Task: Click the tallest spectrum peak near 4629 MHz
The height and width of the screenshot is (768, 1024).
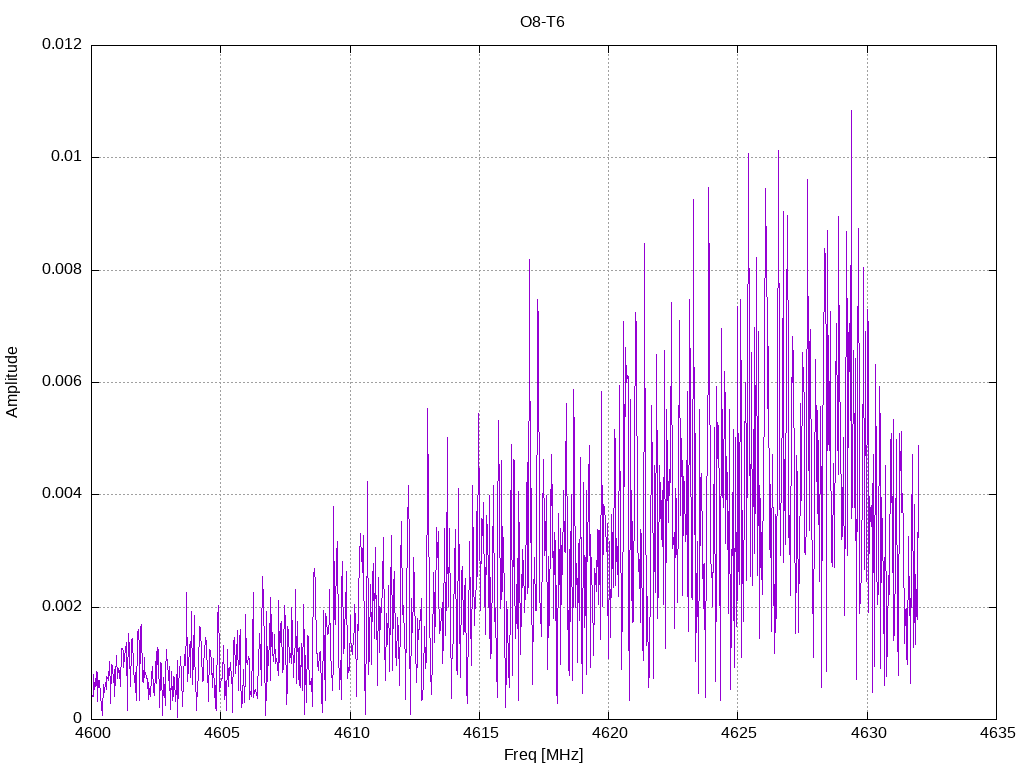Action: coord(851,111)
